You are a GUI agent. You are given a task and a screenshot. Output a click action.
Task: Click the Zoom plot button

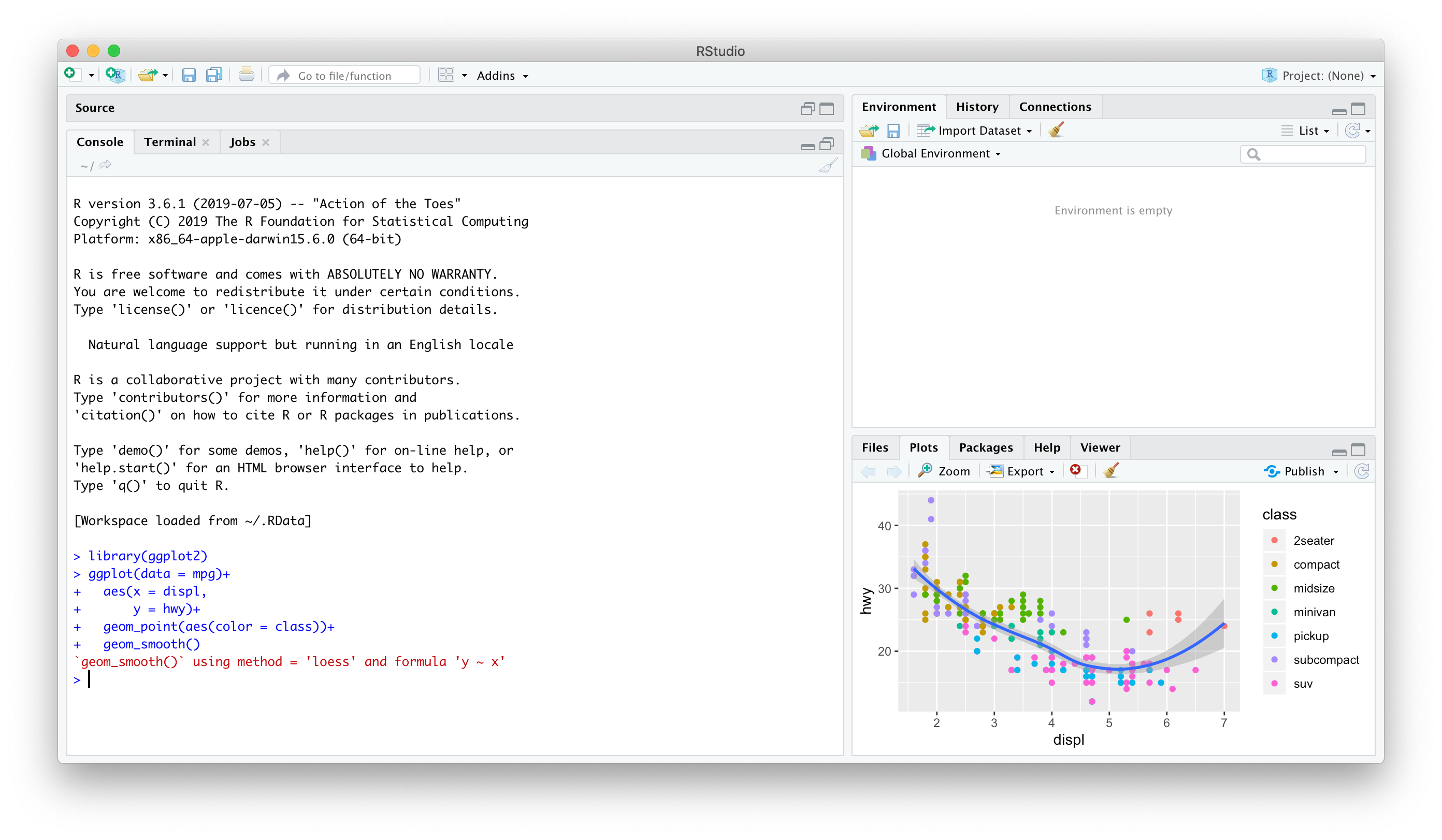coord(945,471)
